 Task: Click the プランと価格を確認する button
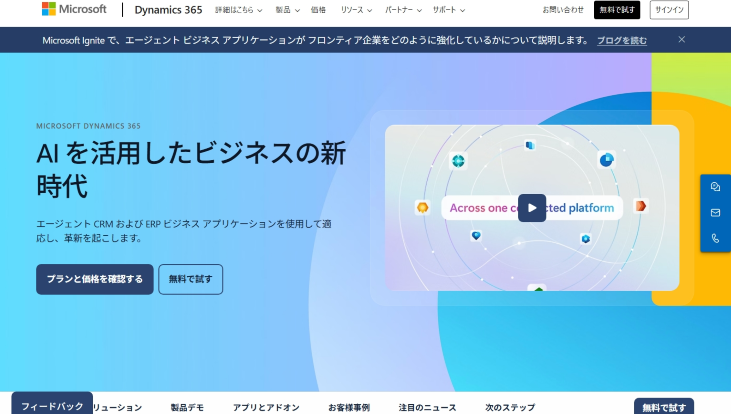click(x=95, y=279)
